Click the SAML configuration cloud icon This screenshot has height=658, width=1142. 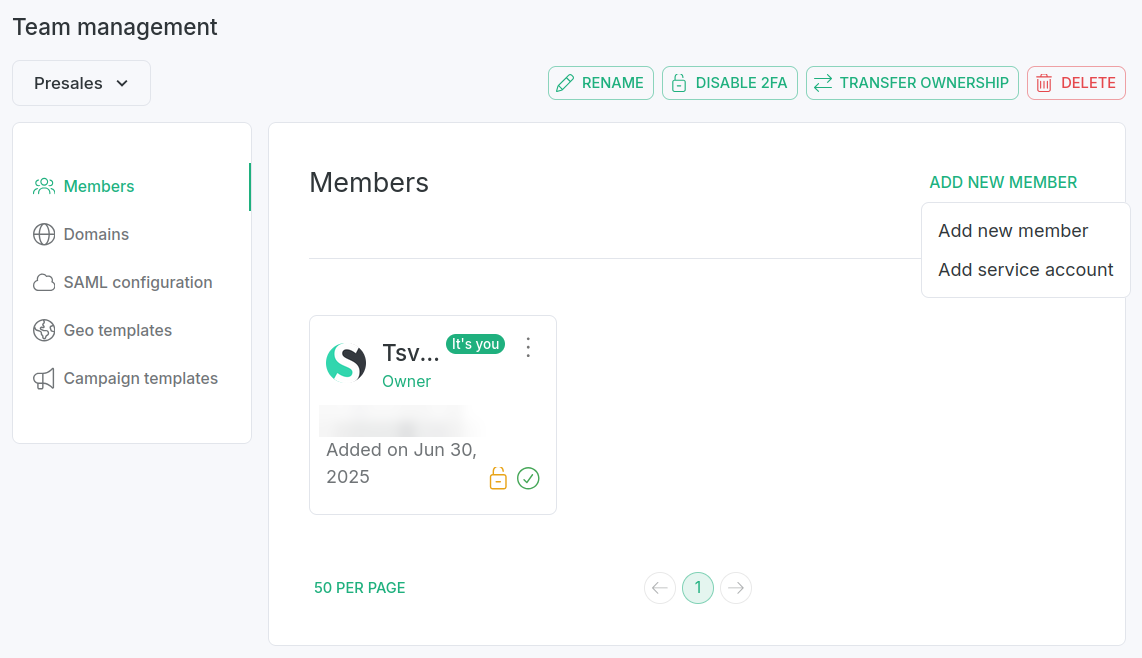click(x=44, y=282)
